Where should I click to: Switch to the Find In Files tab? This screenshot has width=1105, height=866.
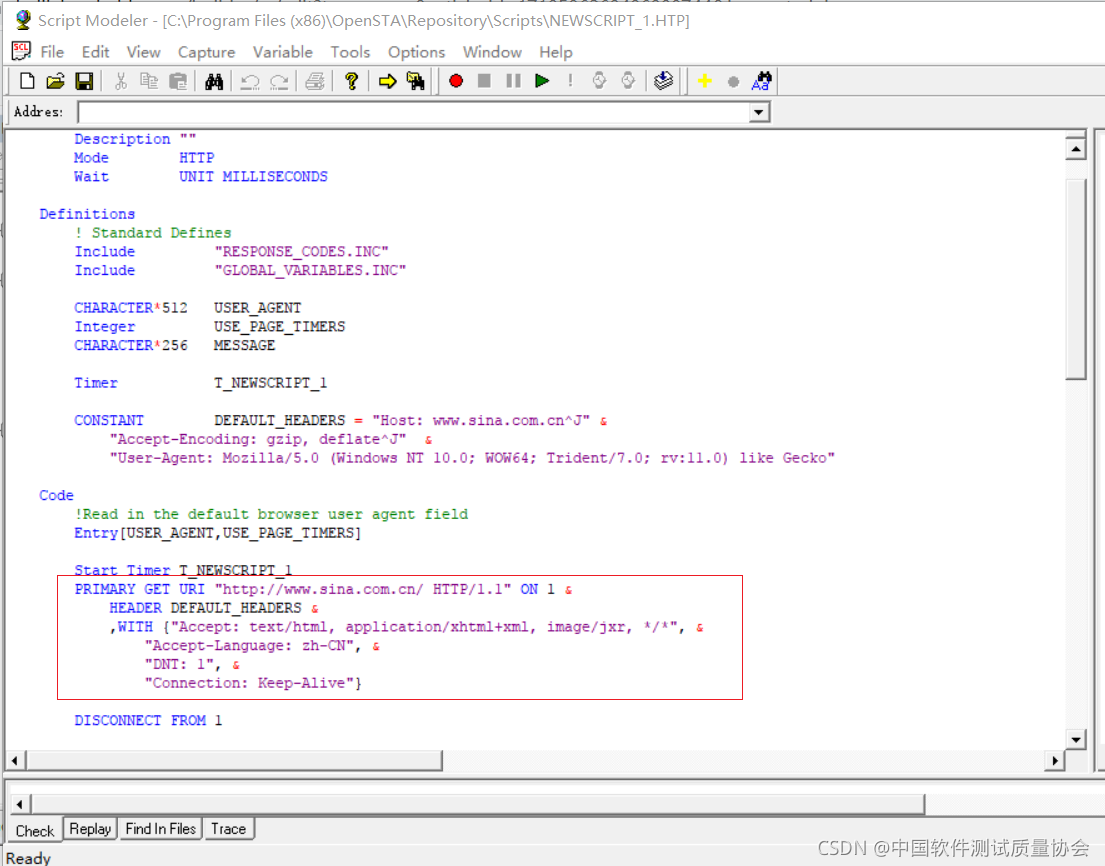[161, 829]
